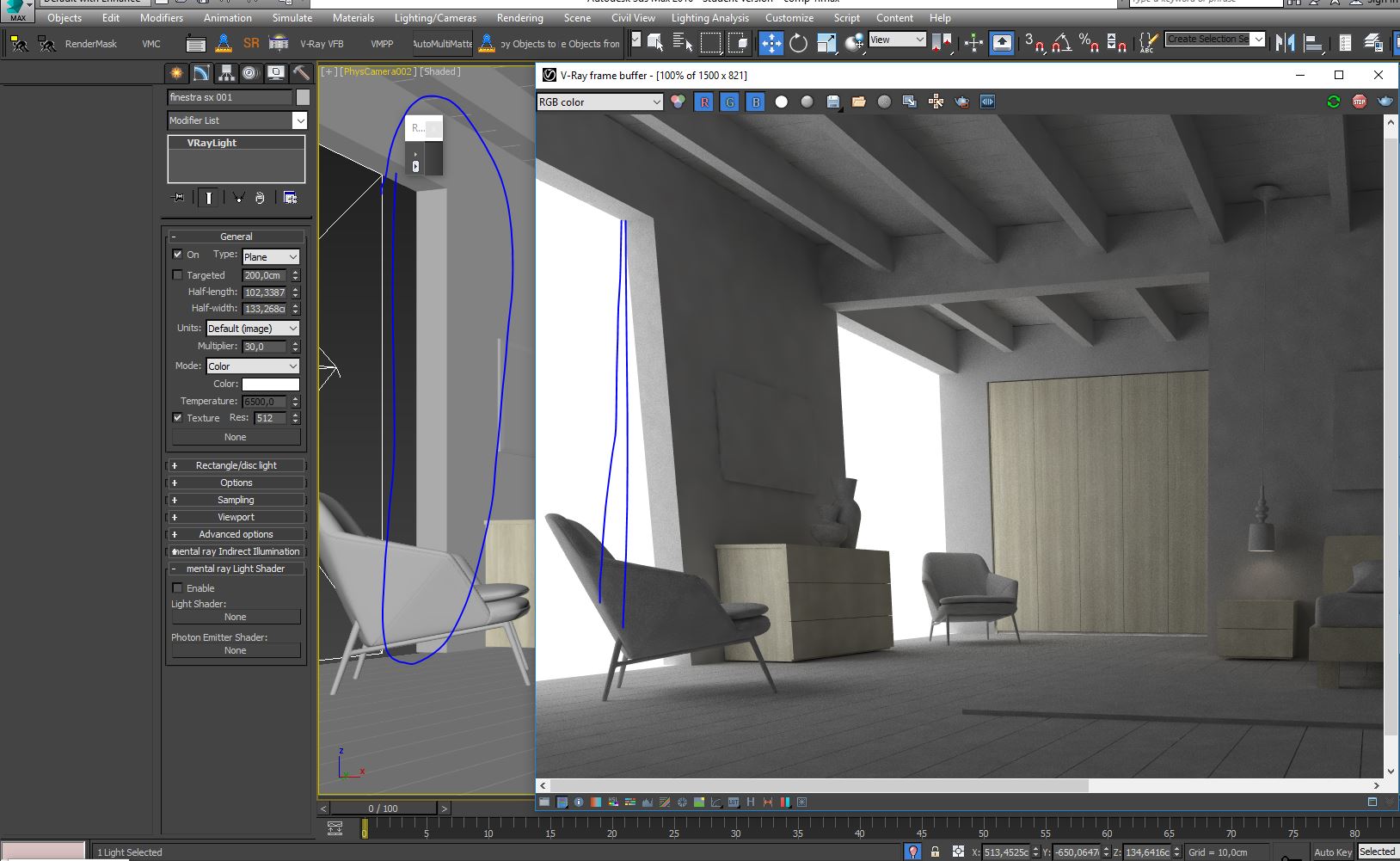Open the Display command panel tab

pos(276,73)
